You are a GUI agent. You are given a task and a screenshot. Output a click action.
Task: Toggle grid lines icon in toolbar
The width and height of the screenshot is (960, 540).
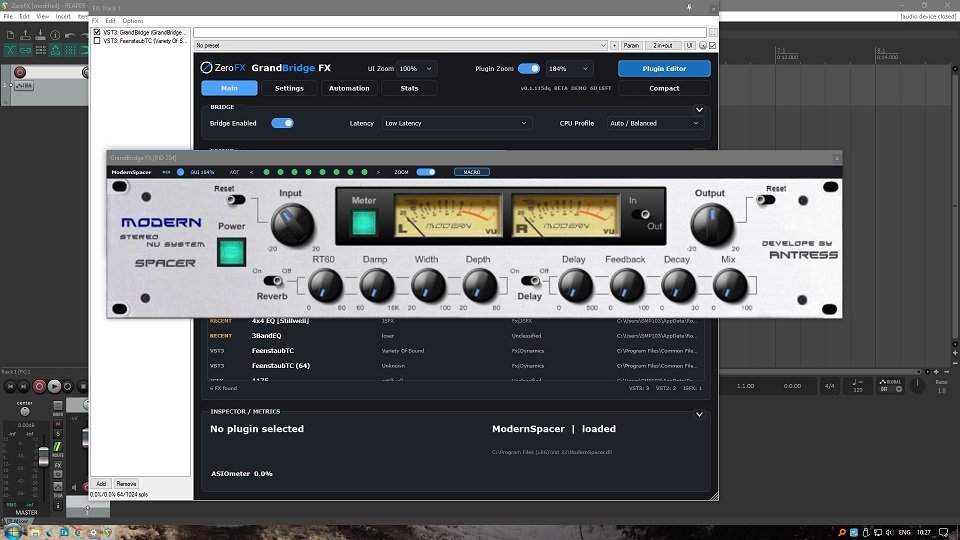pyautogui.click(x=70, y=50)
